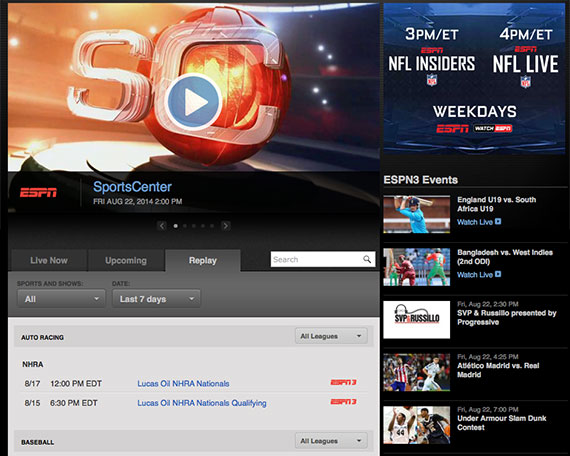The height and width of the screenshot is (456, 570).
Task: Click Bangladesh vs. West Indies (2nd ODI) title
Action: [x=505, y=257]
